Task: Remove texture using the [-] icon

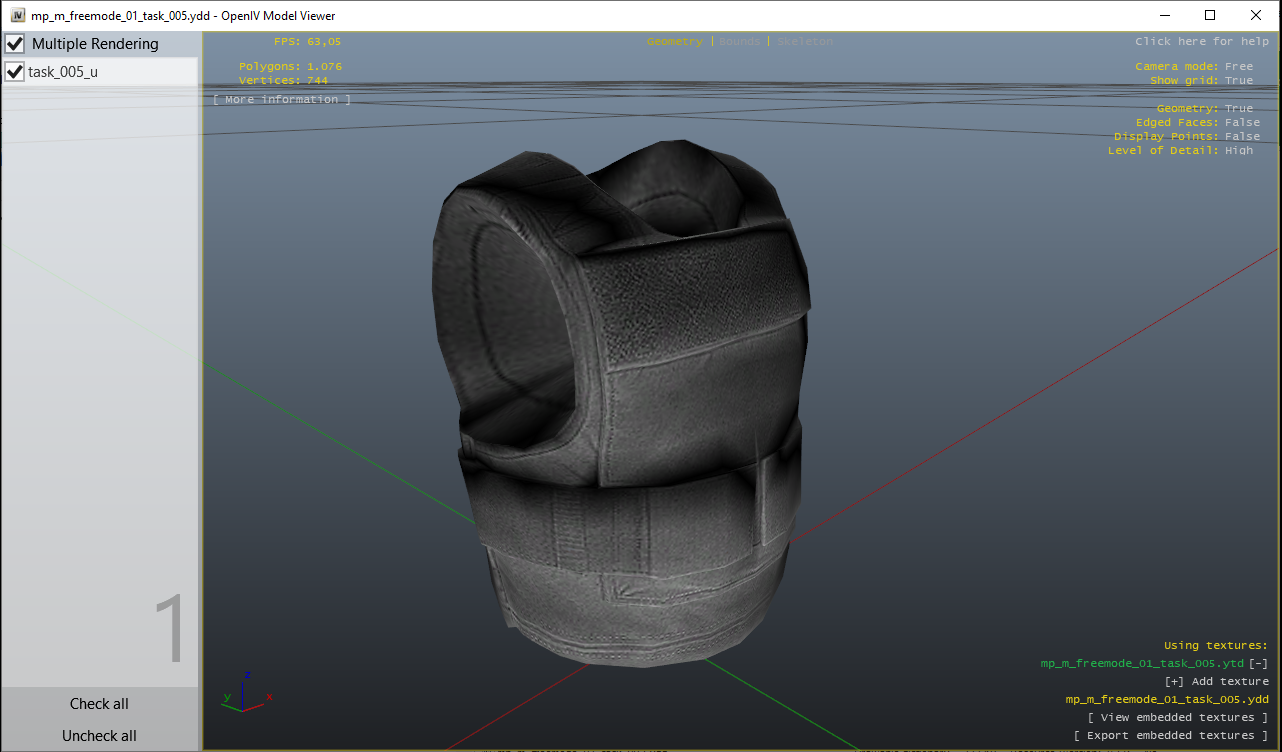Action: click(1258, 662)
